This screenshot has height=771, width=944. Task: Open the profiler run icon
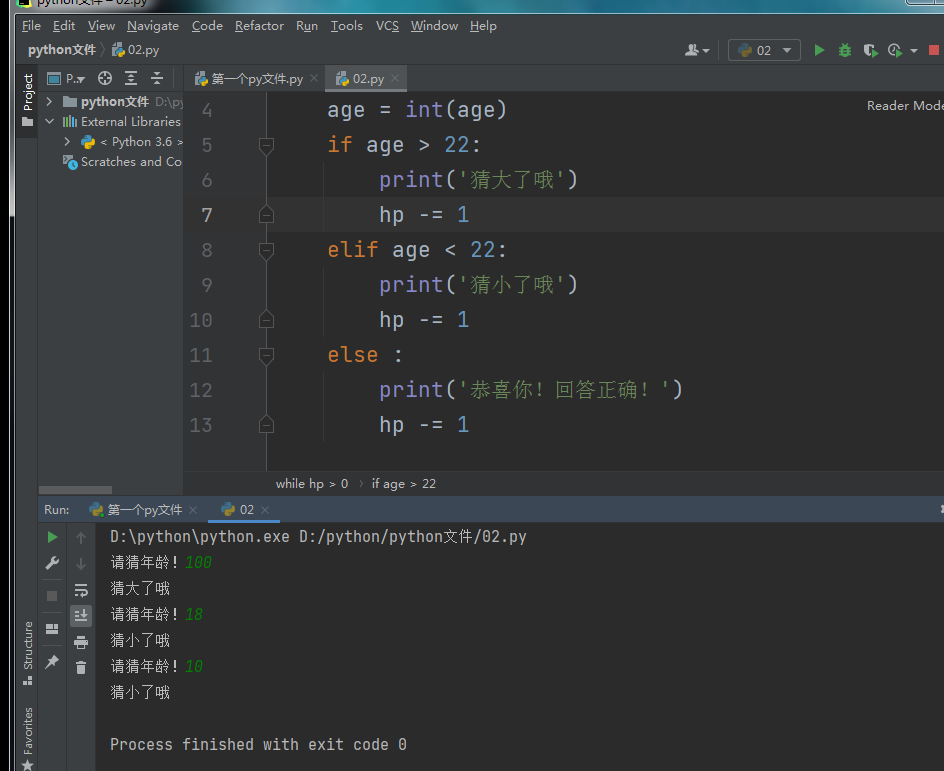coord(895,50)
